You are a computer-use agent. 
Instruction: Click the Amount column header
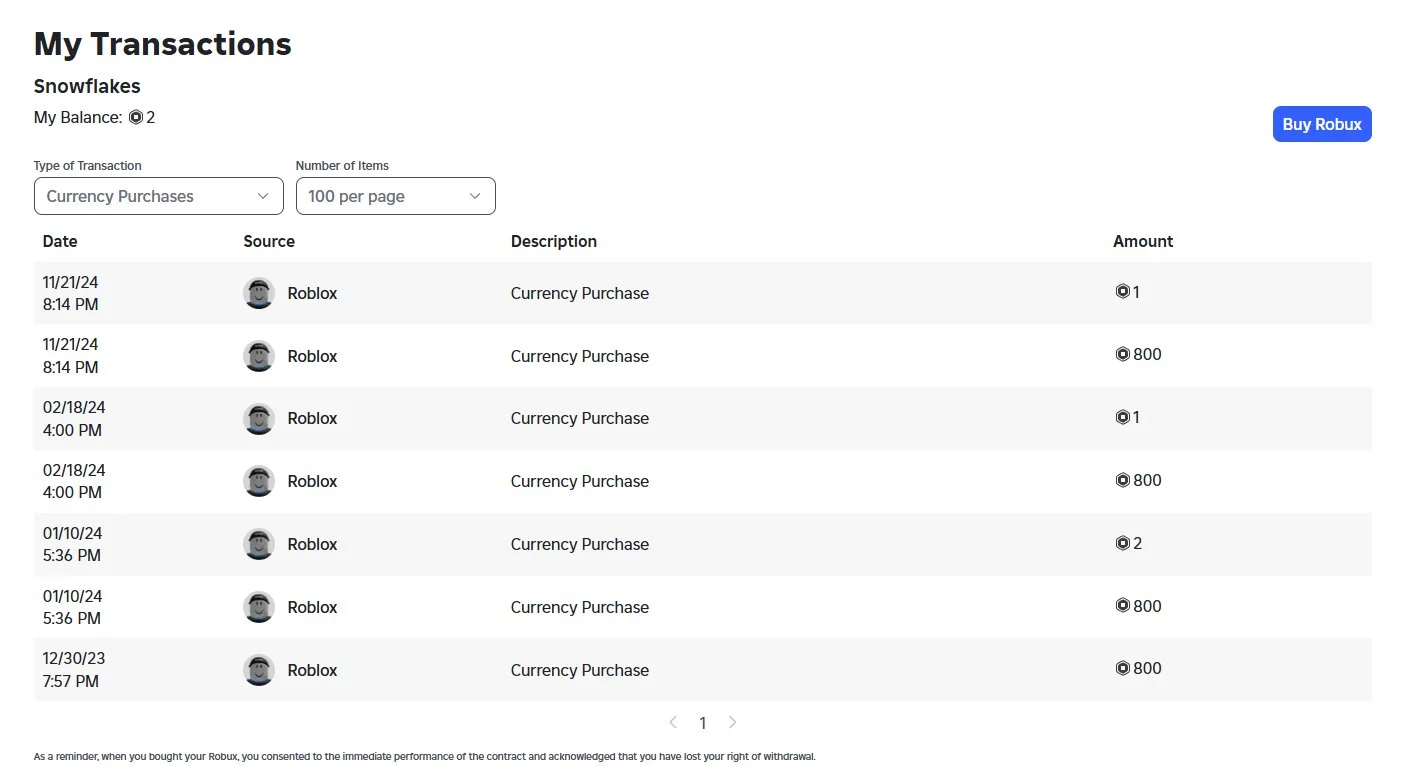click(x=1142, y=241)
